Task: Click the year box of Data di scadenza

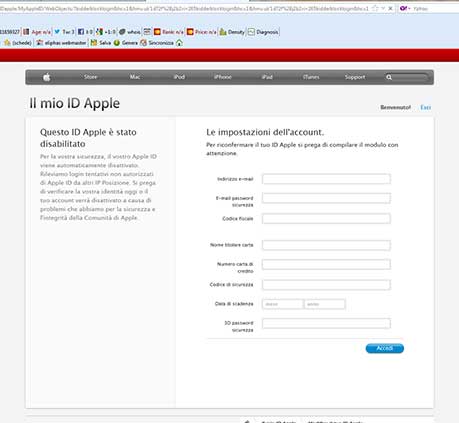Action: (x=325, y=304)
